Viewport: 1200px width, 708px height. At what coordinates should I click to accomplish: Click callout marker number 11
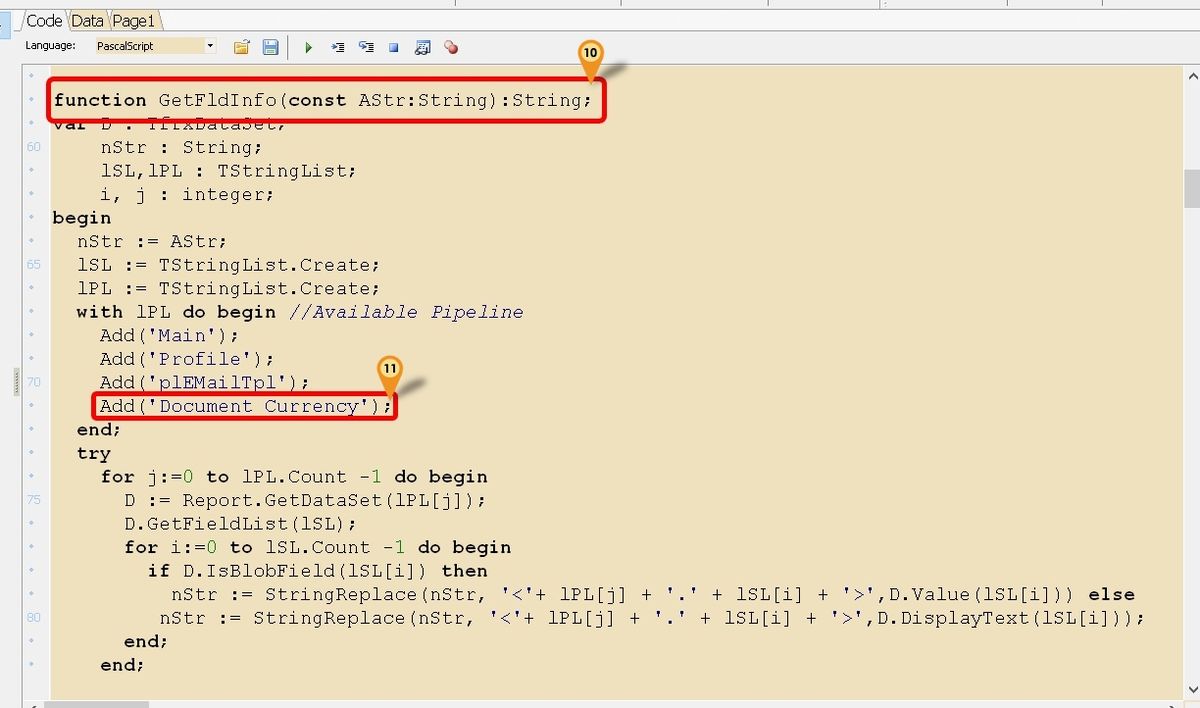click(x=391, y=369)
